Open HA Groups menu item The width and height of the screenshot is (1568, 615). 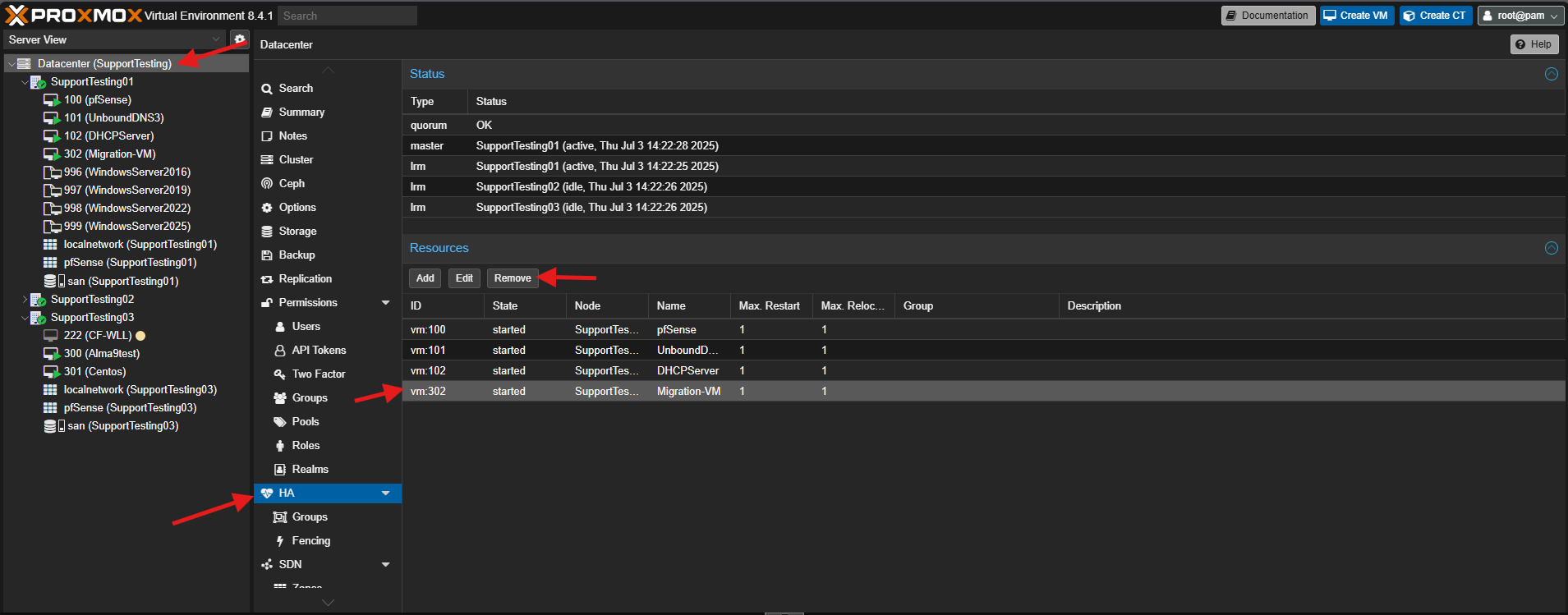tap(329, 517)
